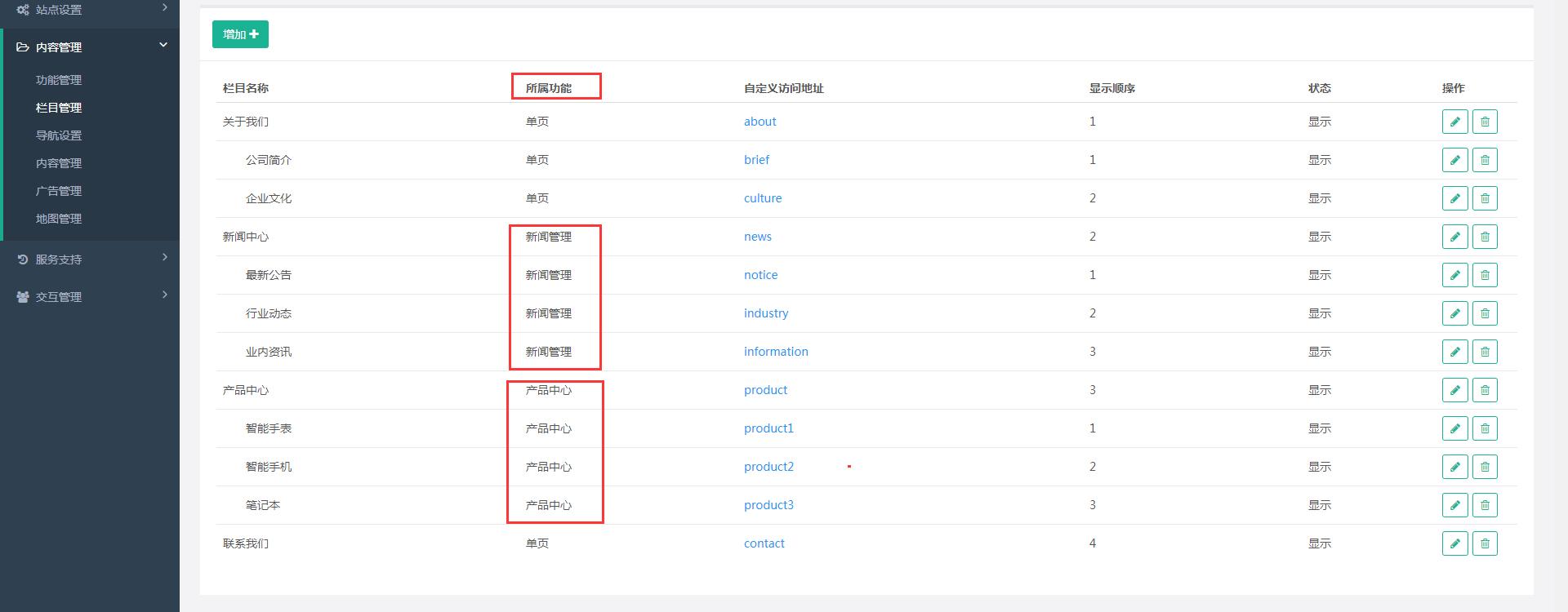Screen dimensions: 1568x612
Task: Open 功能管理 in the sidebar
Action: tap(59, 80)
